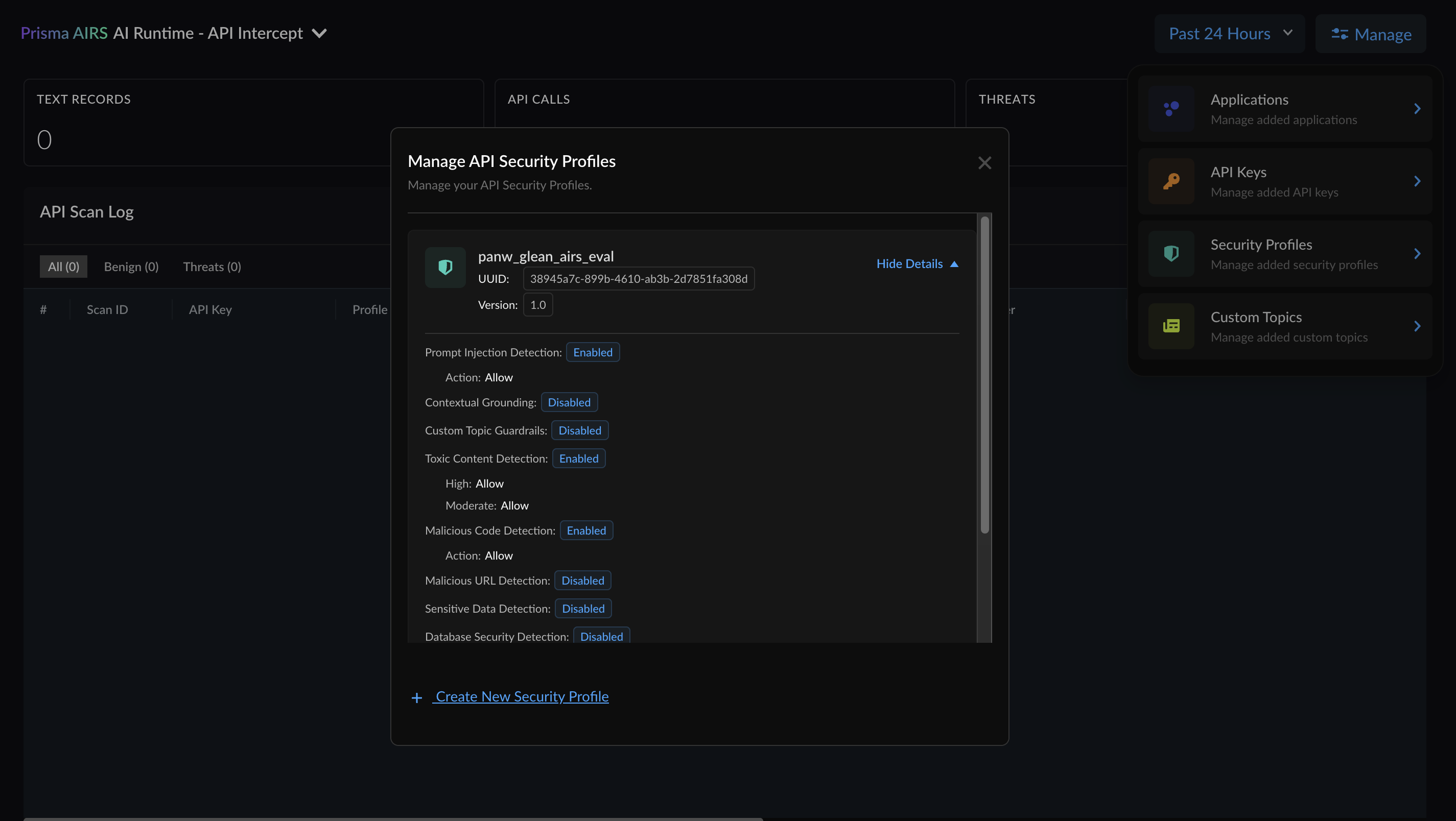
Task: Open Applications menu chevron
Action: (1417, 108)
